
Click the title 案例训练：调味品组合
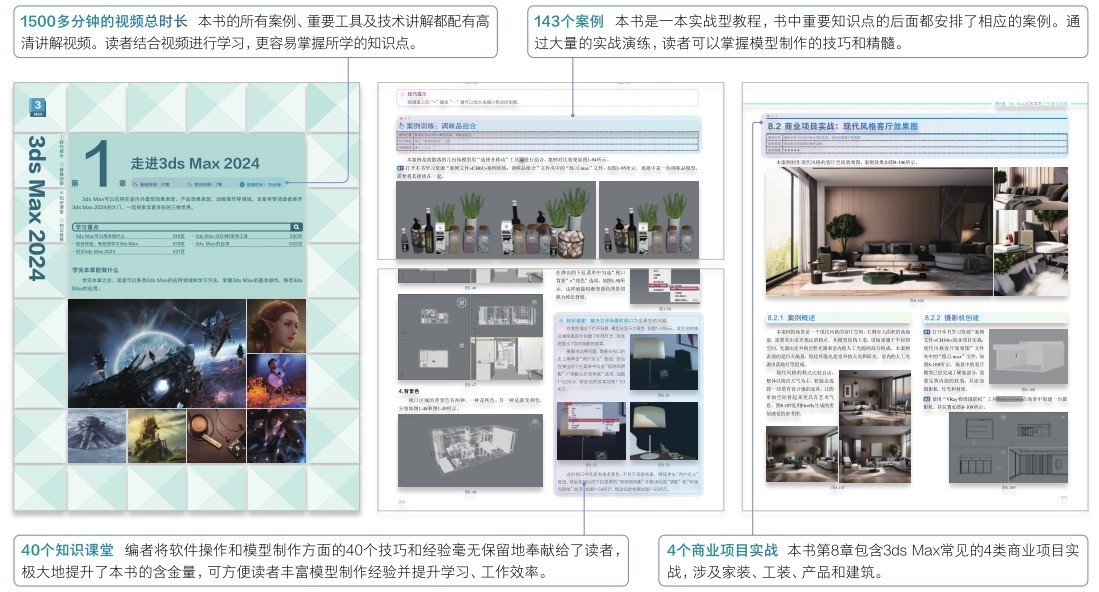point(441,126)
